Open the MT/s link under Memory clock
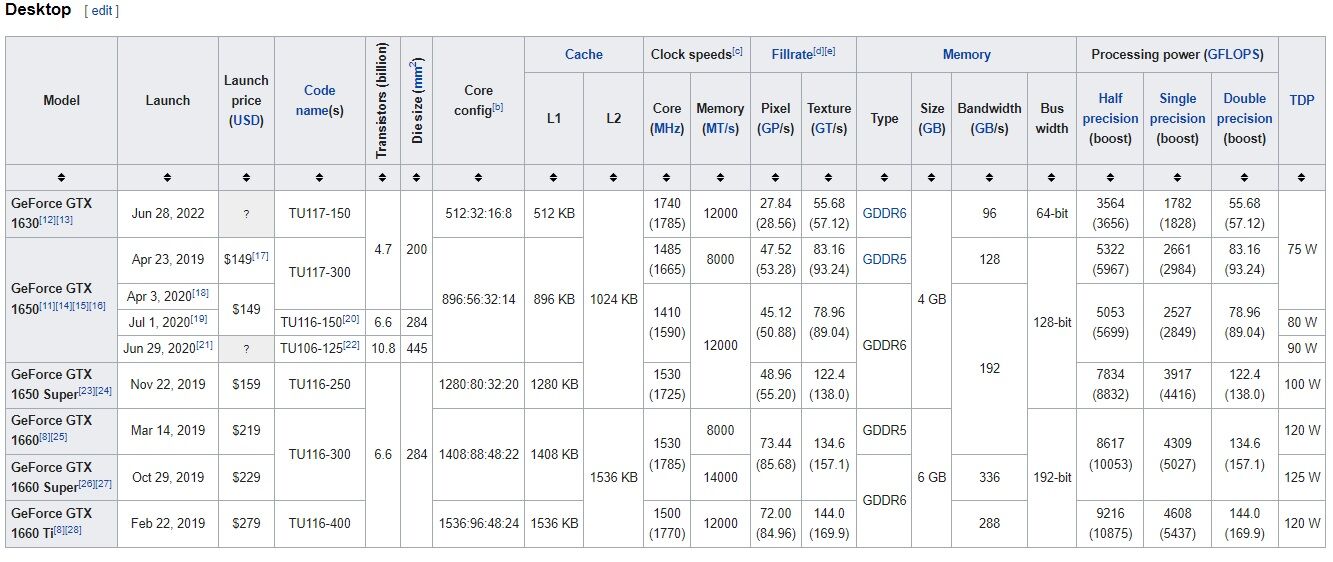The width and height of the screenshot is (1333, 562). (721, 128)
